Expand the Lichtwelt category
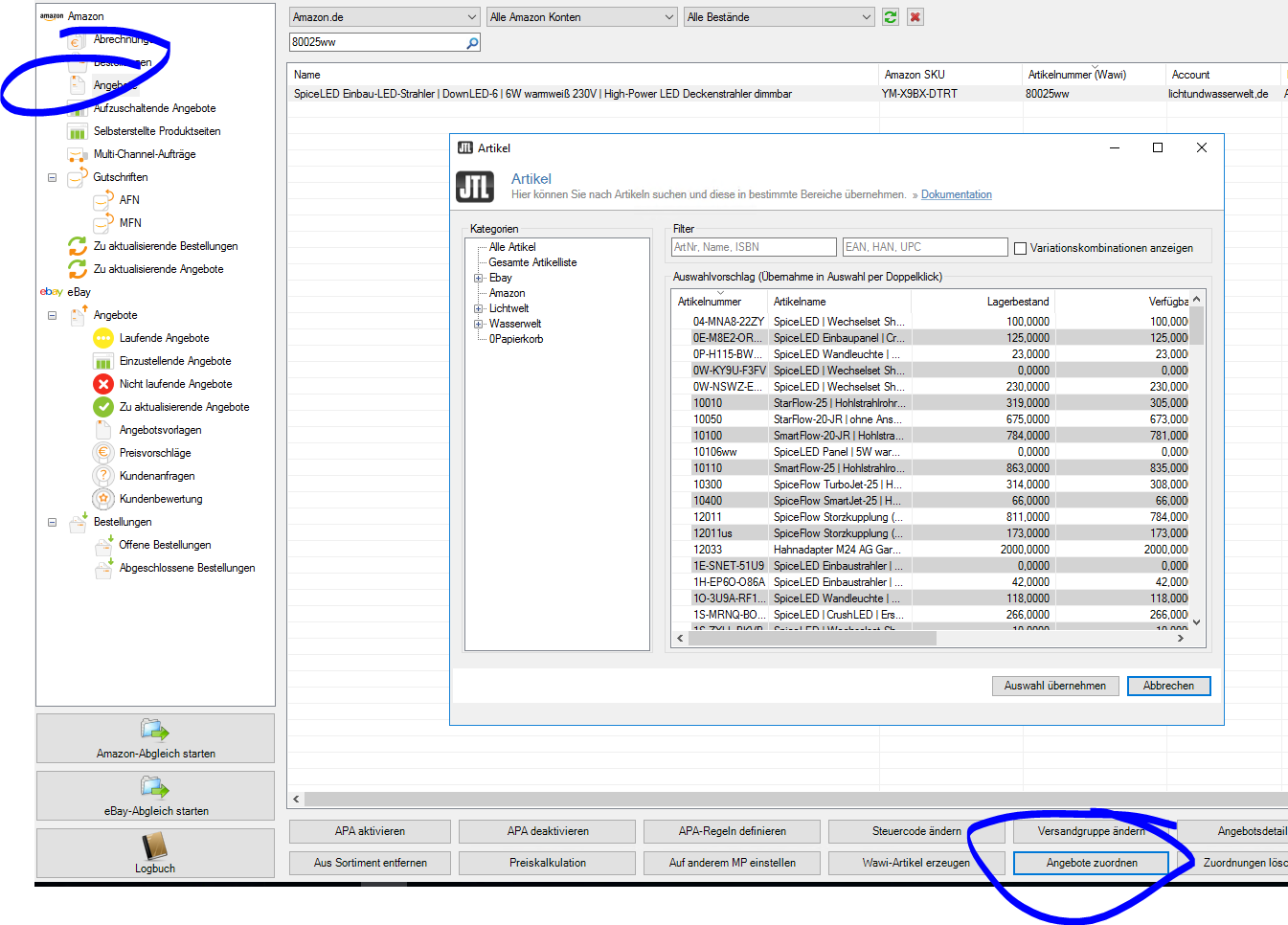 click(x=478, y=308)
